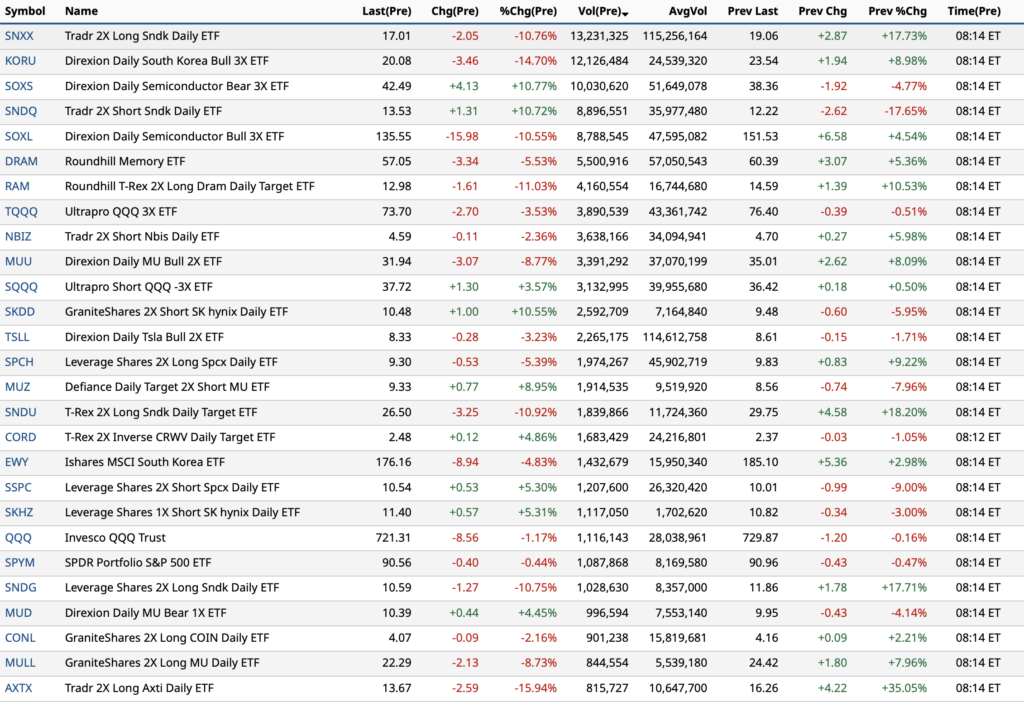Viewport: 1024px width, 702px height.
Task: Open the SPYM symbol link
Action: [x=20, y=562]
